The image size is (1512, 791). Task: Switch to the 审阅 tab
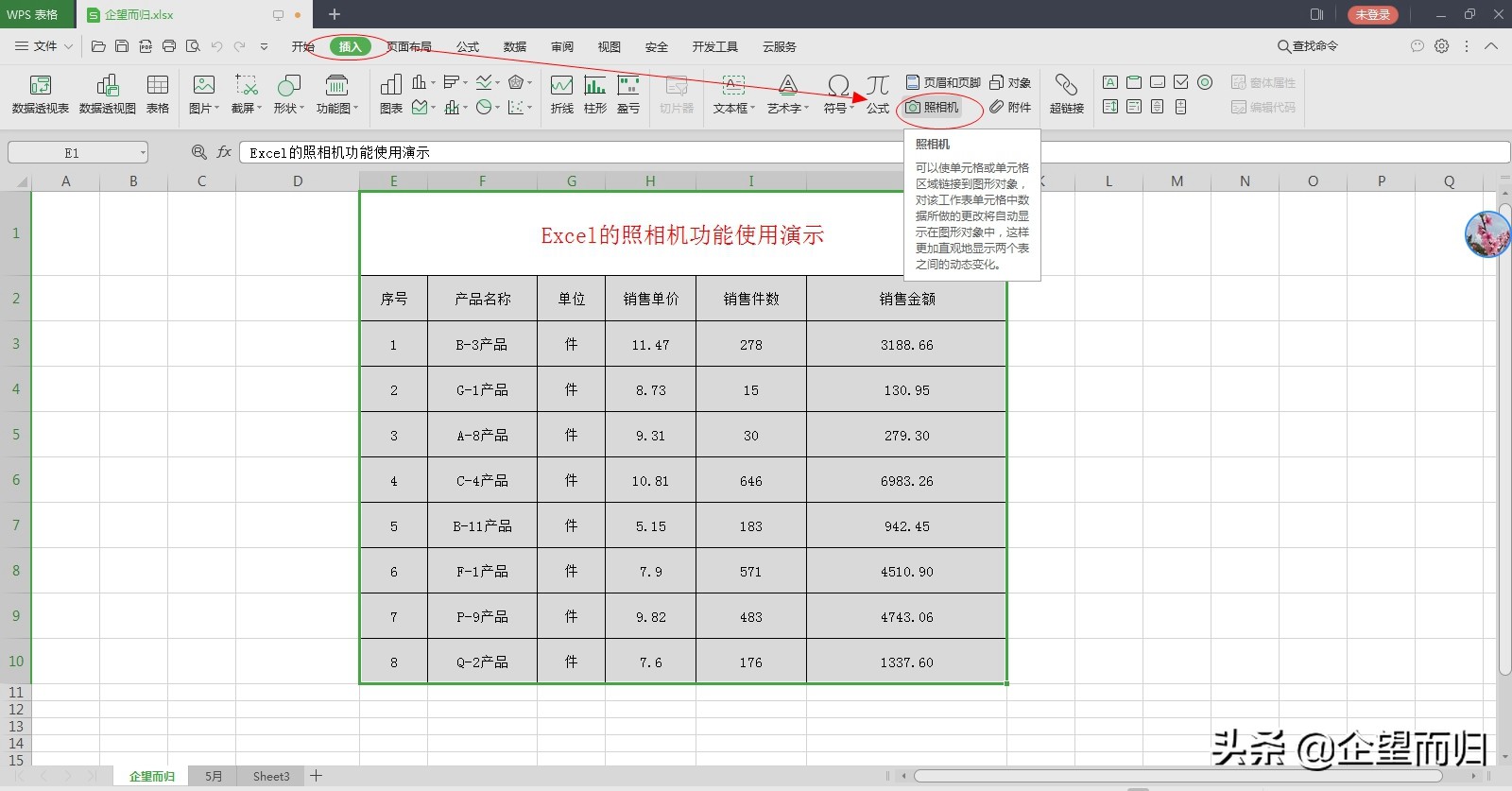[x=562, y=46]
